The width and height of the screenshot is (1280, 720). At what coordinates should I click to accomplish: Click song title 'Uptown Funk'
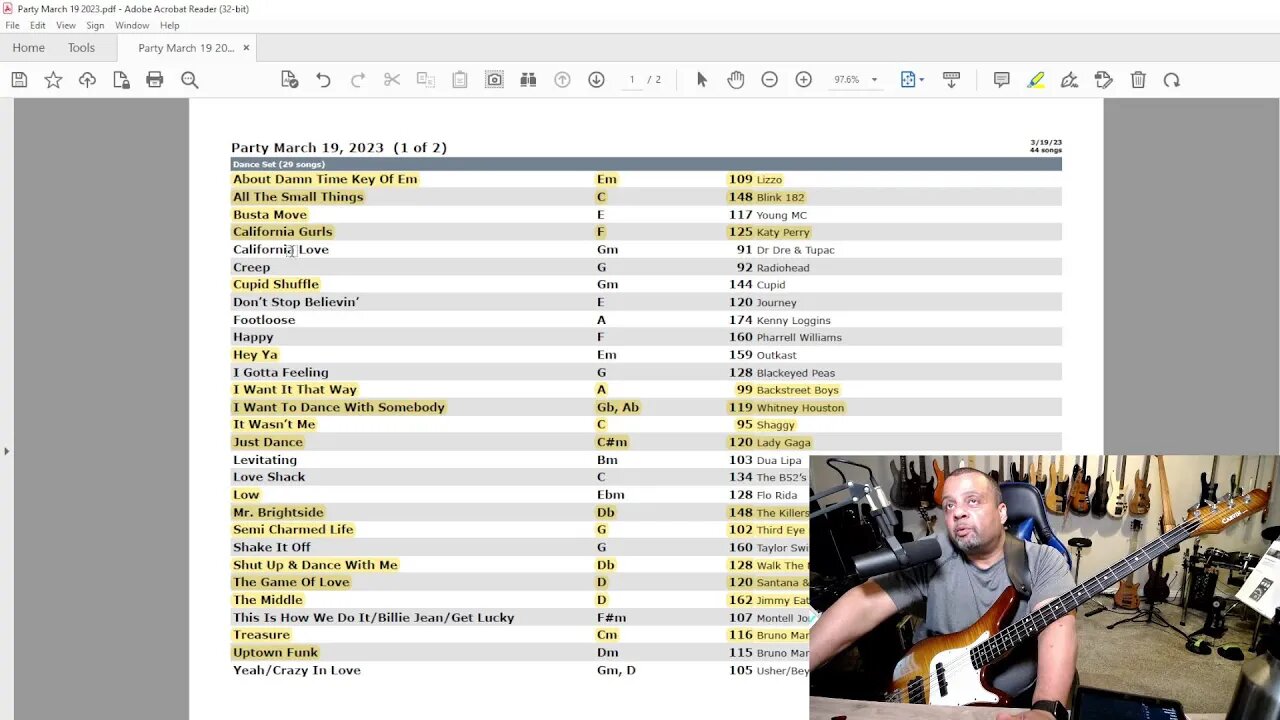coord(275,652)
